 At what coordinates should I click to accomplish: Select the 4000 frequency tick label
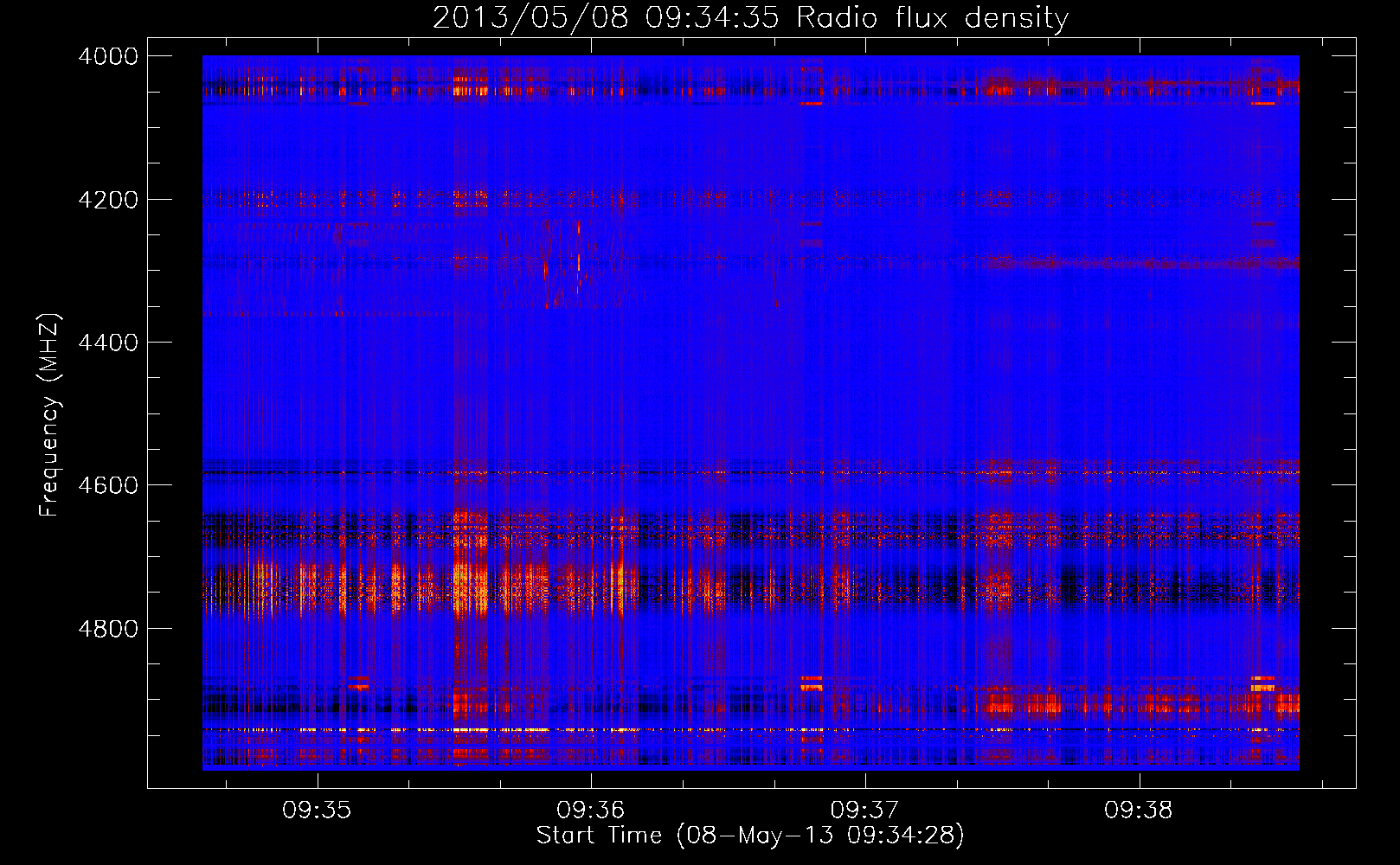[x=108, y=56]
